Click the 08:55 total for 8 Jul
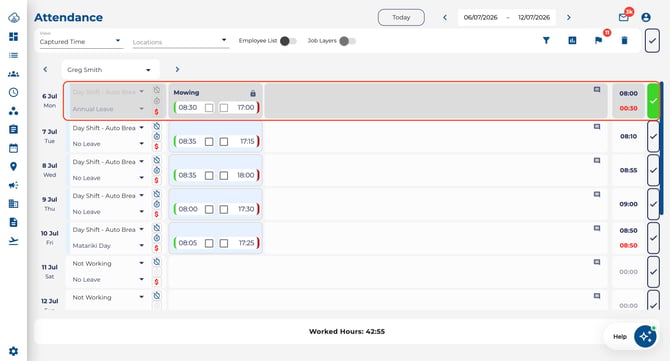This screenshot has width=670, height=361. pyautogui.click(x=628, y=170)
